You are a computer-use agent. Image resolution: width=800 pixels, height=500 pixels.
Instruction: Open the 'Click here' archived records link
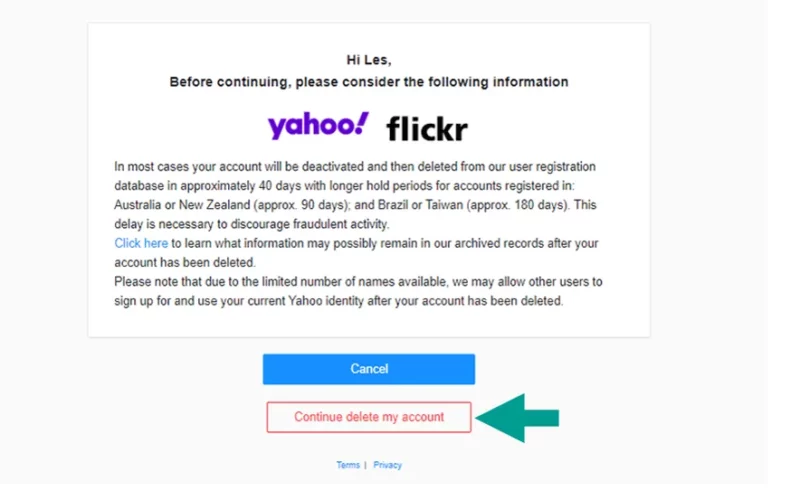pyautogui.click(x=141, y=243)
